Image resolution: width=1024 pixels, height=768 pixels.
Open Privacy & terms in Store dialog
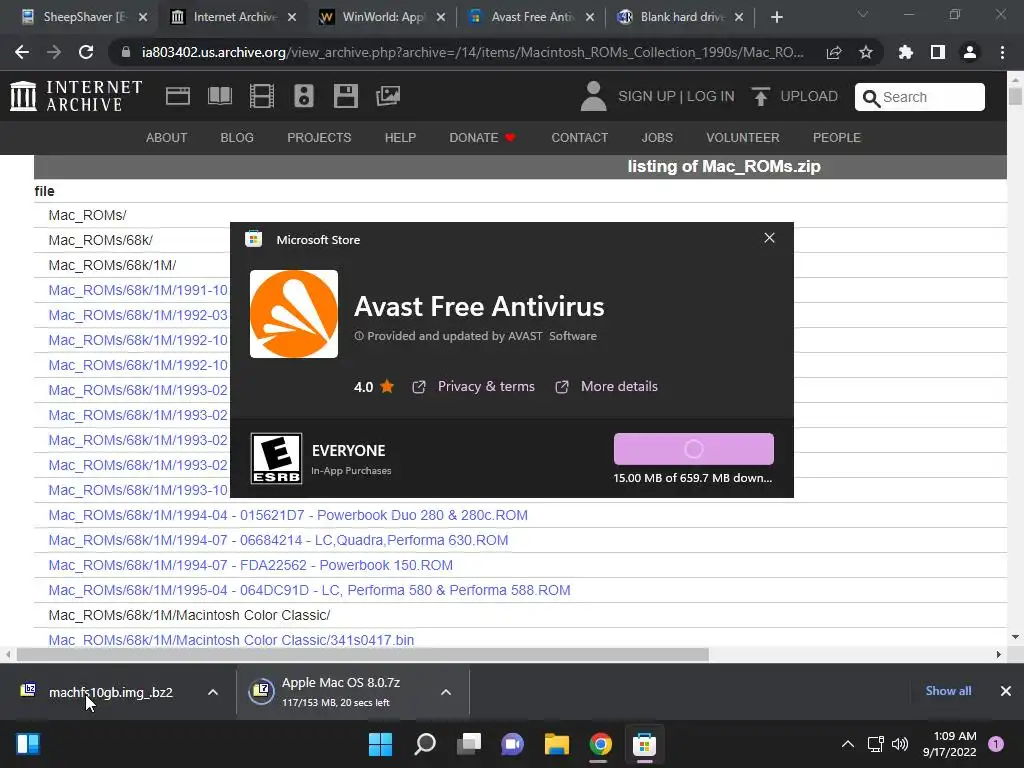486,387
